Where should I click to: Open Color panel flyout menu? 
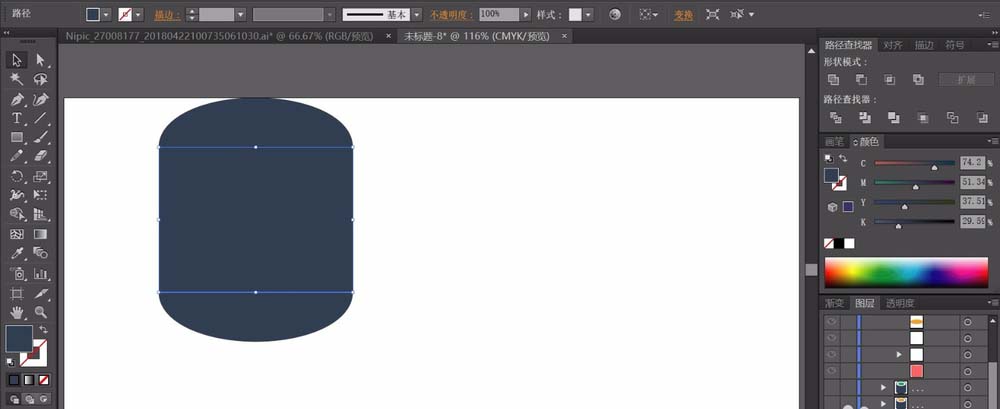point(992,141)
